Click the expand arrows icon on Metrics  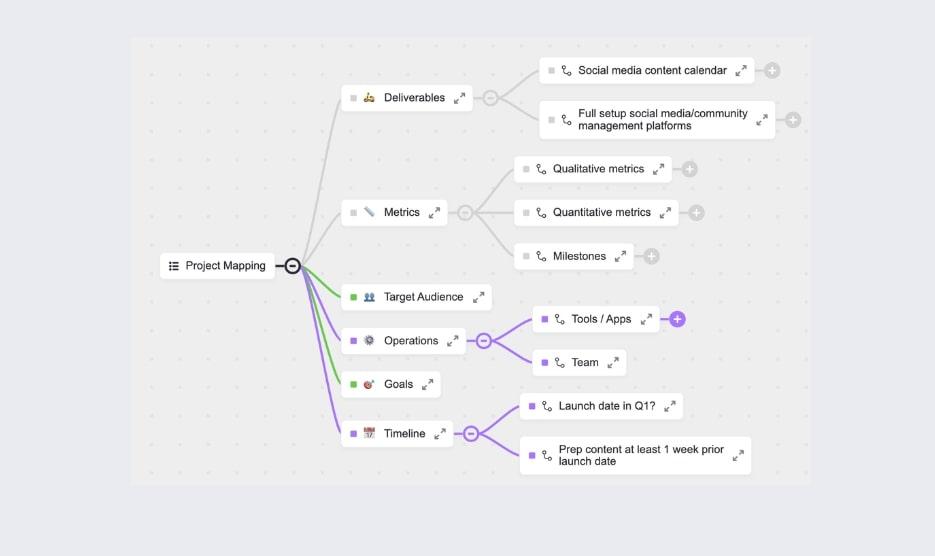pyautogui.click(x=434, y=213)
